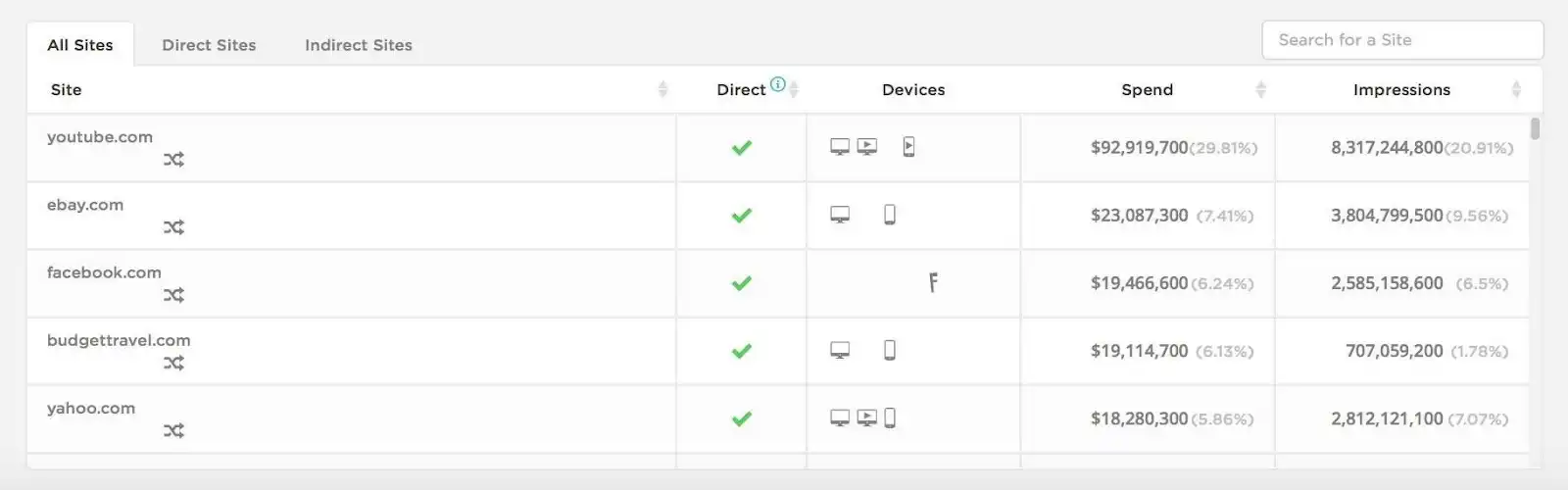Click the 2,812,121,100 impressions value
This screenshot has width=1568, height=490.
pos(1387,418)
